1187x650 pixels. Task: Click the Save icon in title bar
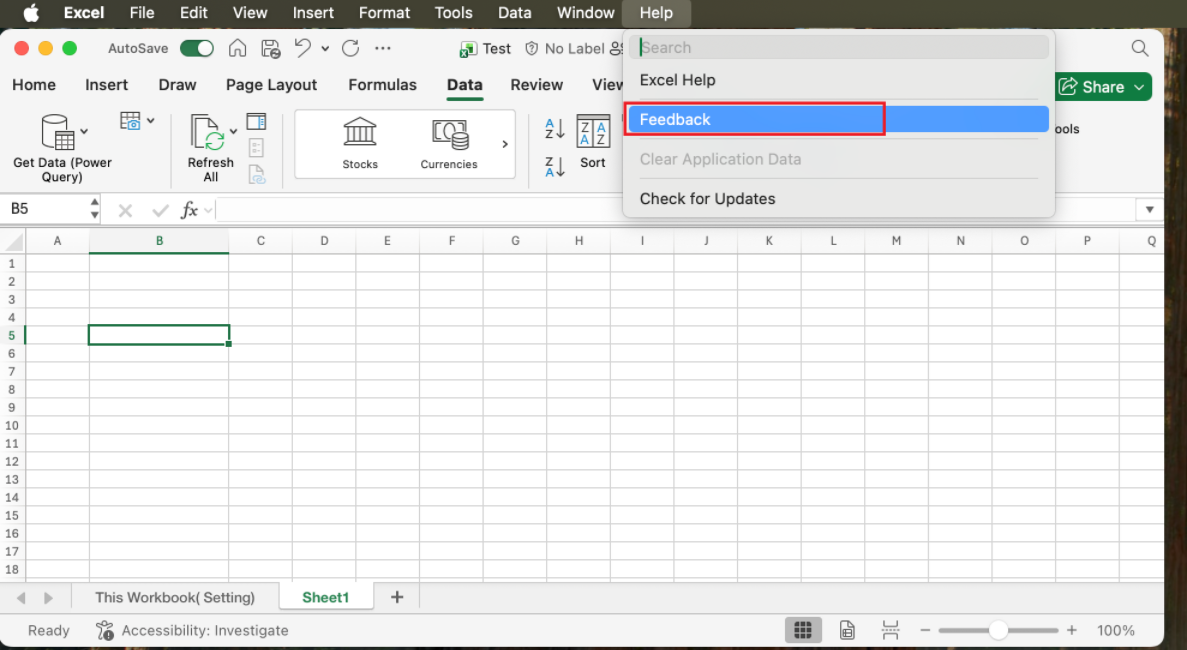point(270,48)
